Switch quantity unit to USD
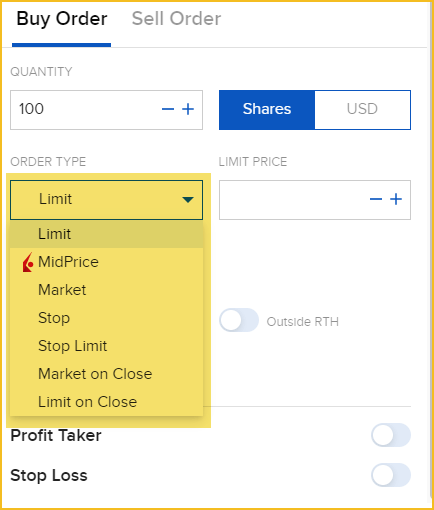The image size is (434, 510). (362, 110)
